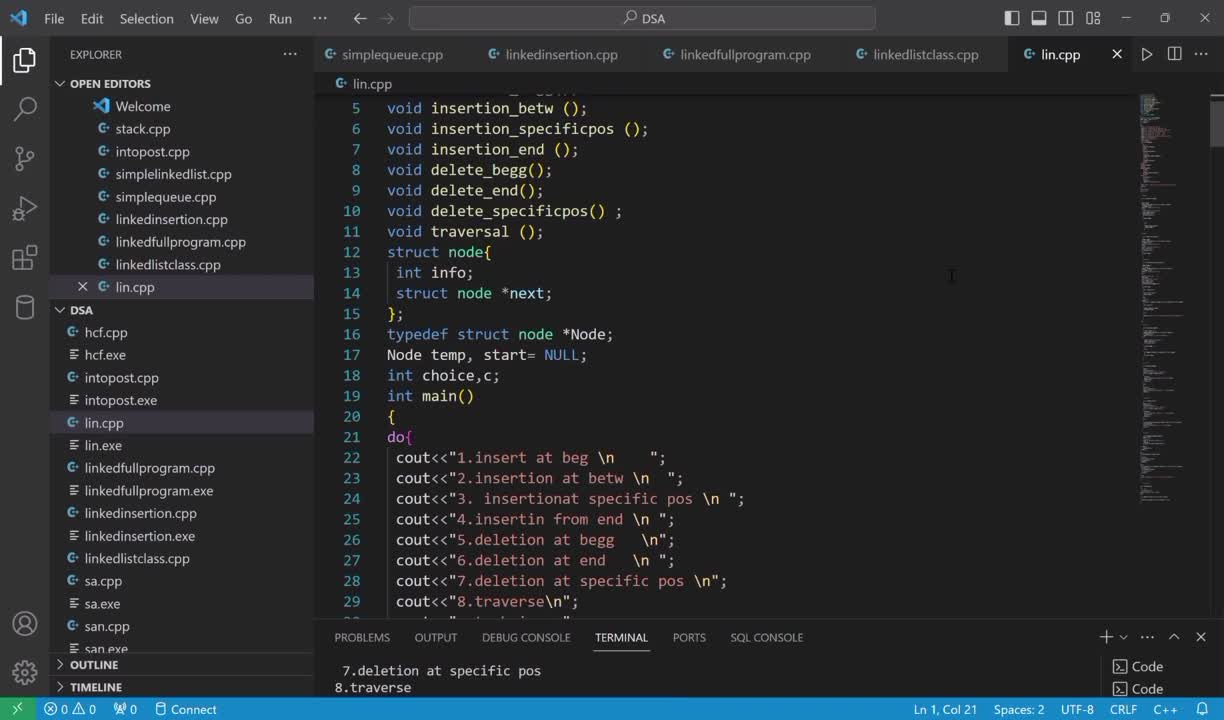Open Run and Debug view icon
The height and width of the screenshot is (720, 1224).
pyautogui.click(x=25, y=208)
